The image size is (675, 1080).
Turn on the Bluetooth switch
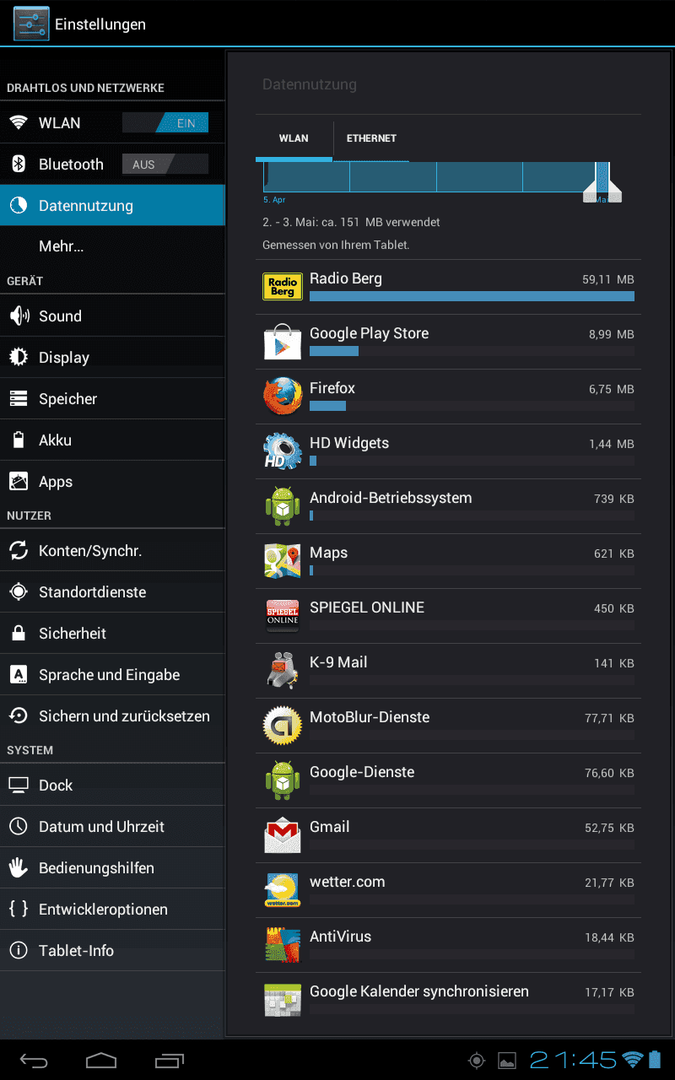point(165,164)
